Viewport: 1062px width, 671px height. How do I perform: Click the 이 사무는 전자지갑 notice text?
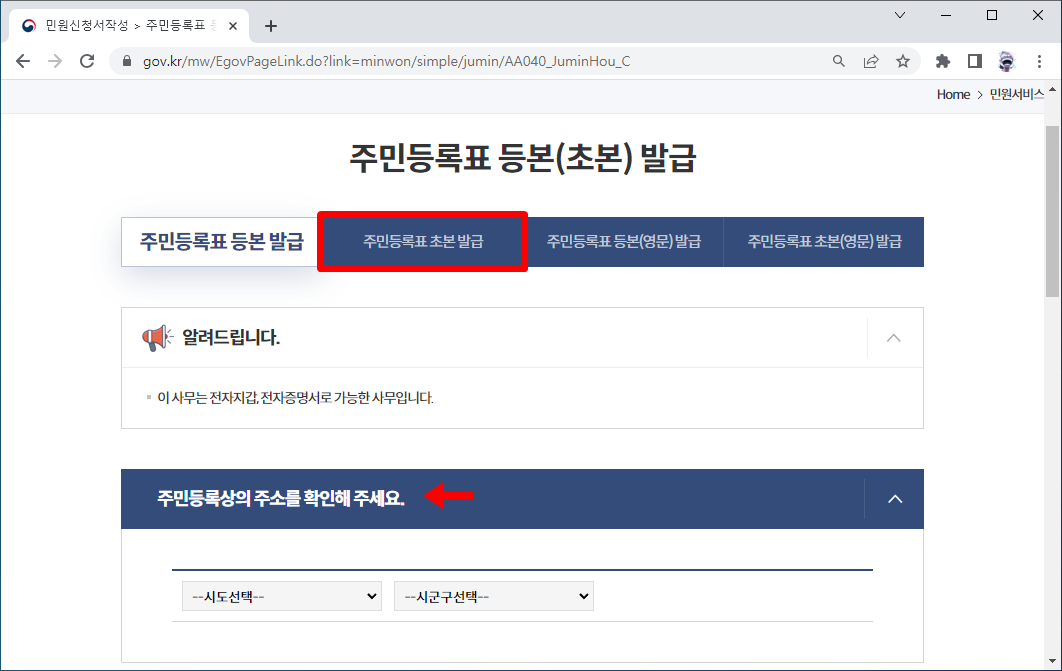pos(295,398)
